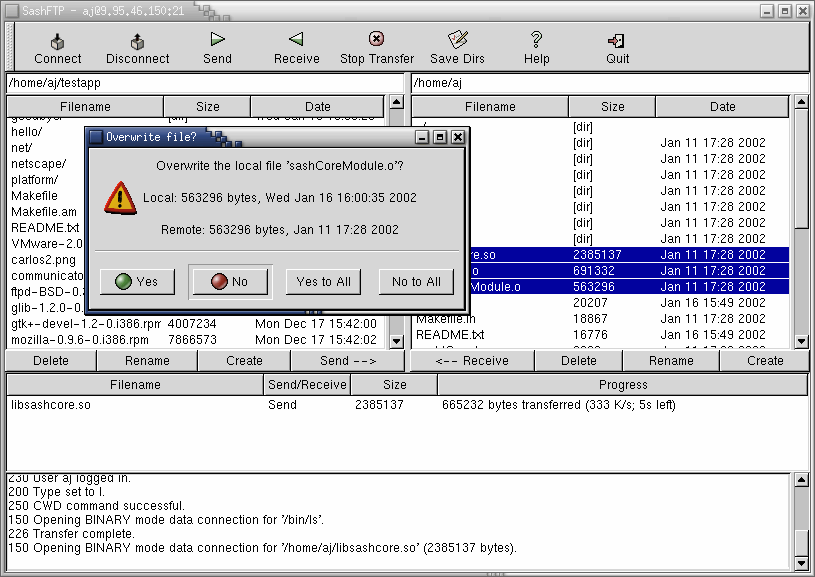Stop the current transfer from the toolbar

(376, 39)
